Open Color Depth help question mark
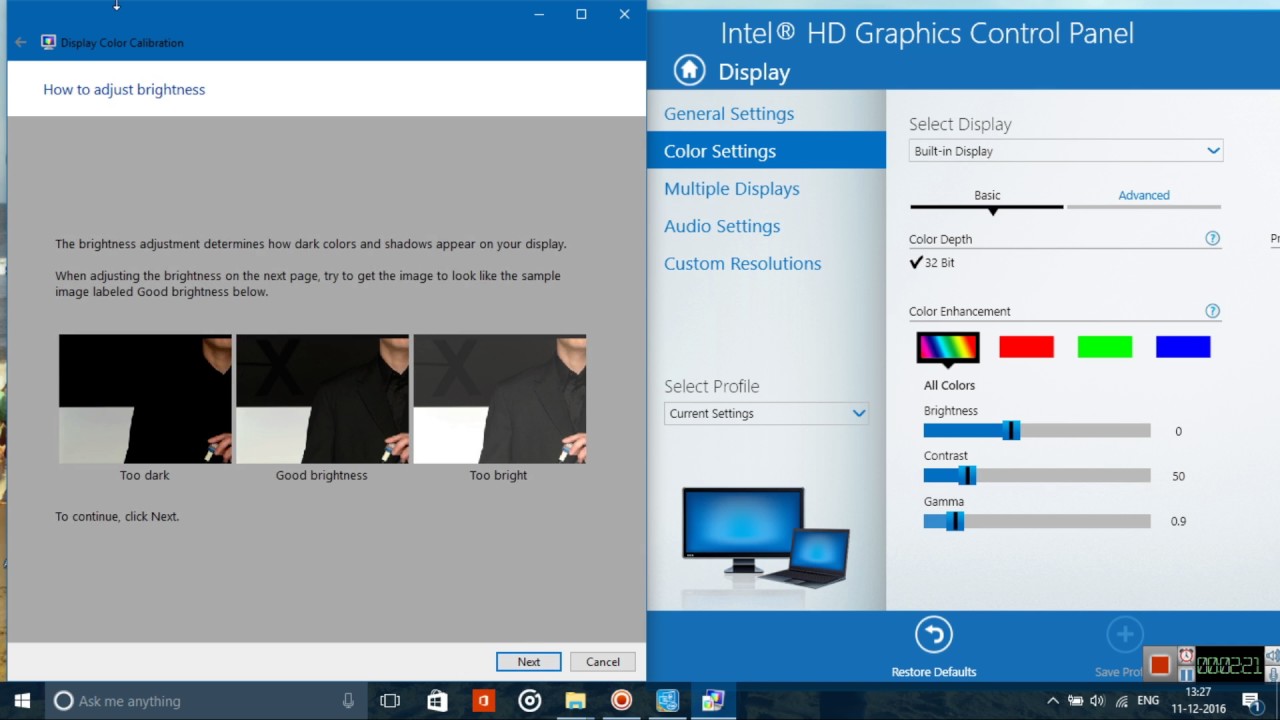The width and height of the screenshot is (1280, 720). point(1212,239)
